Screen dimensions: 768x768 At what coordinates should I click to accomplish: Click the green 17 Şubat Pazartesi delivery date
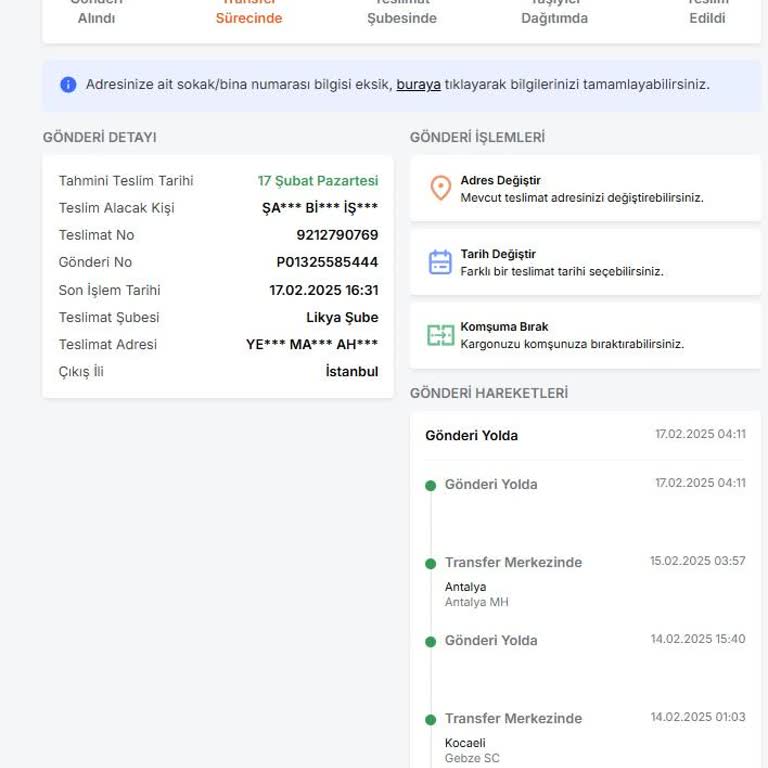[x=318, y=181]
